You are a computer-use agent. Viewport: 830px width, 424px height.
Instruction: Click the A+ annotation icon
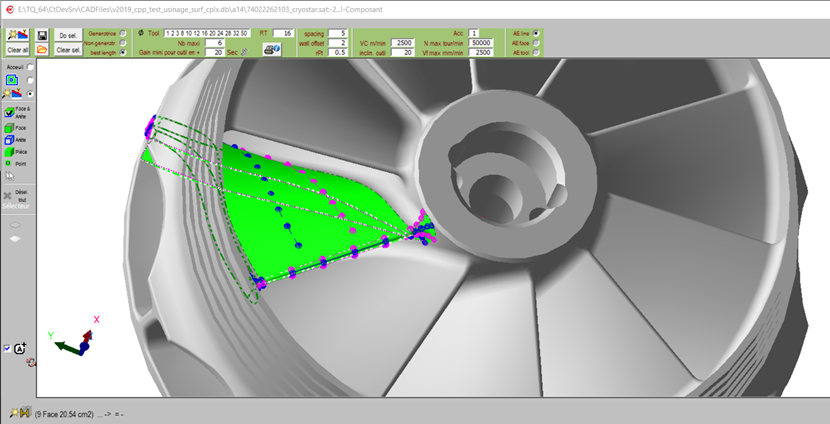pos(20,348)
